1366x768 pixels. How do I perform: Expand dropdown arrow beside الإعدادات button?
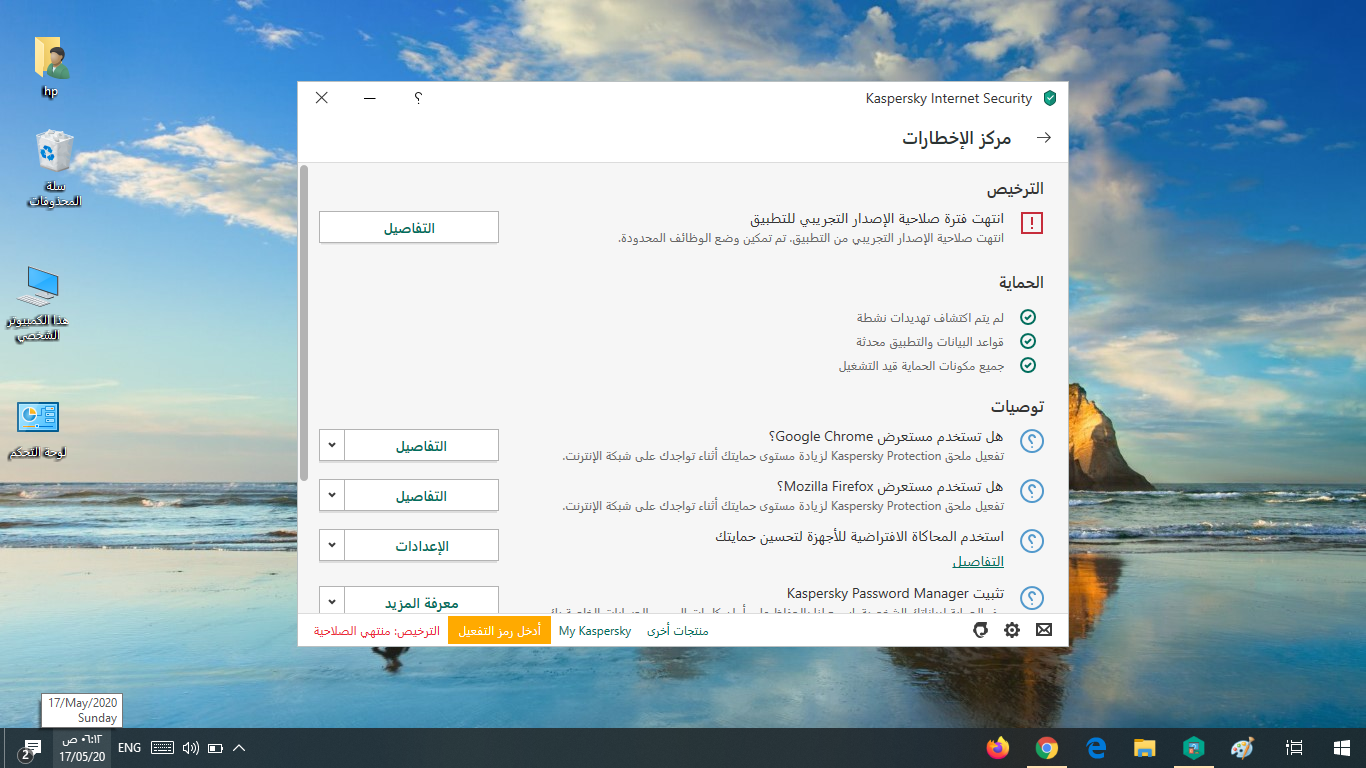(332, 545)
